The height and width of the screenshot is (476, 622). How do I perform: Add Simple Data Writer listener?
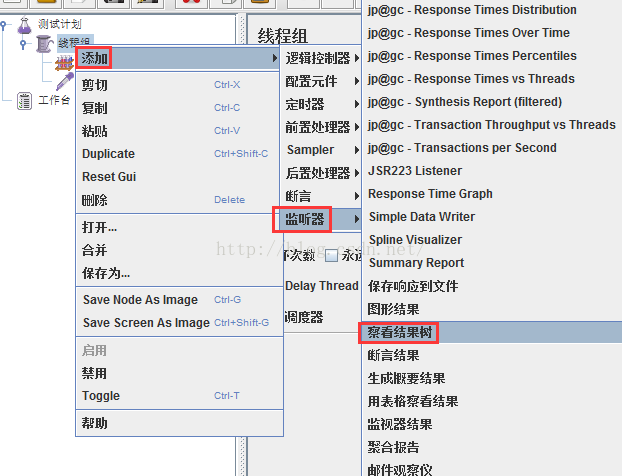(492, 217)
